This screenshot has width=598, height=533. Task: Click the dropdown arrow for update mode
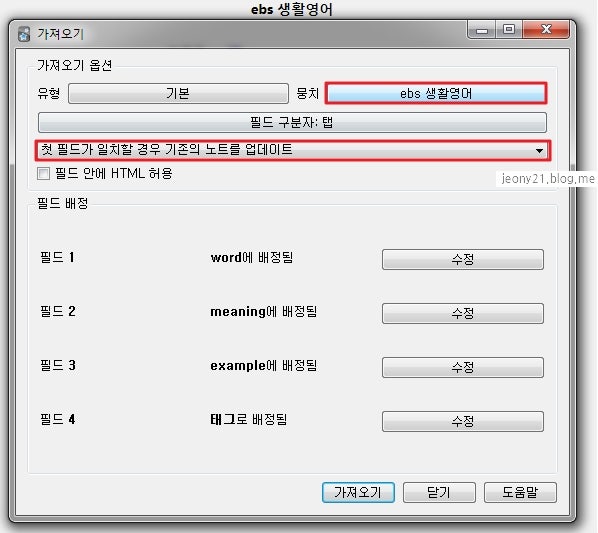coord(539,151)
